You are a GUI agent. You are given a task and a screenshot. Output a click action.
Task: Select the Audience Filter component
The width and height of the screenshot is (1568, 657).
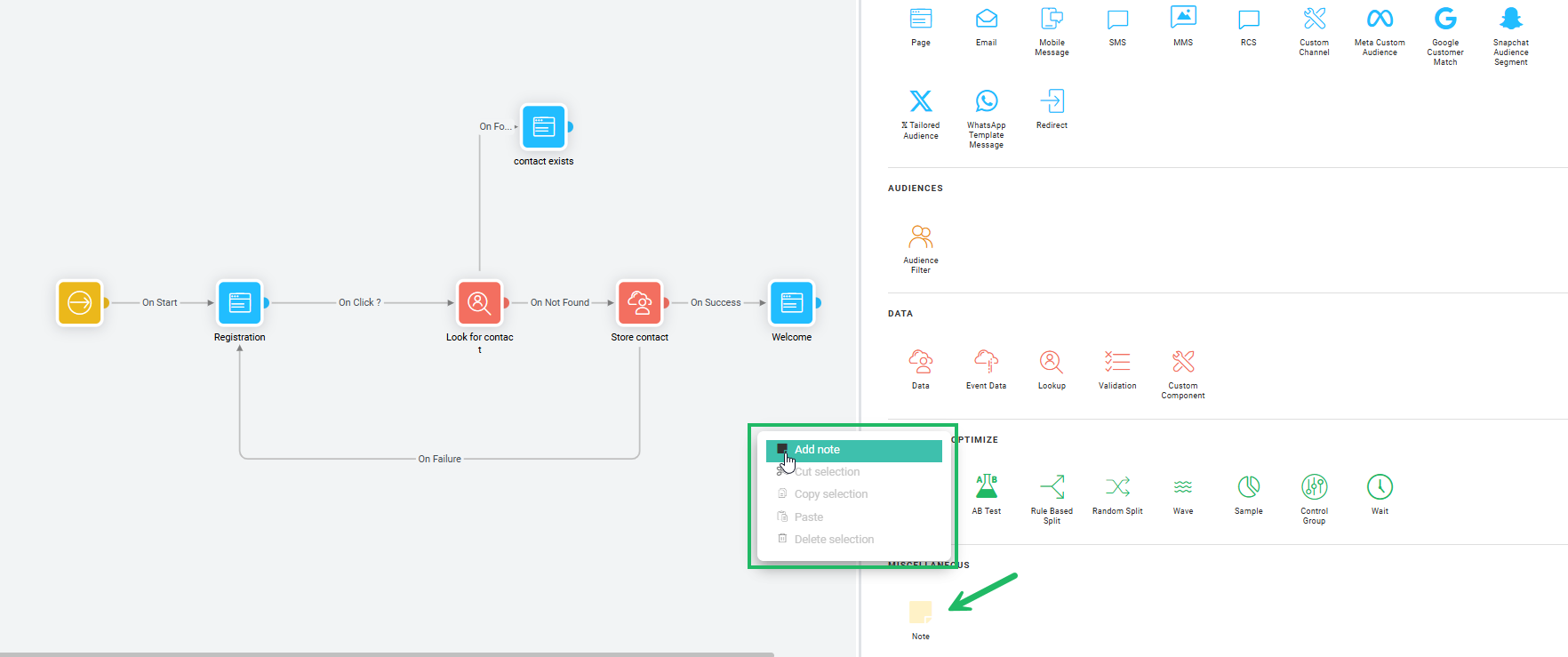click(x=920, y=237)
